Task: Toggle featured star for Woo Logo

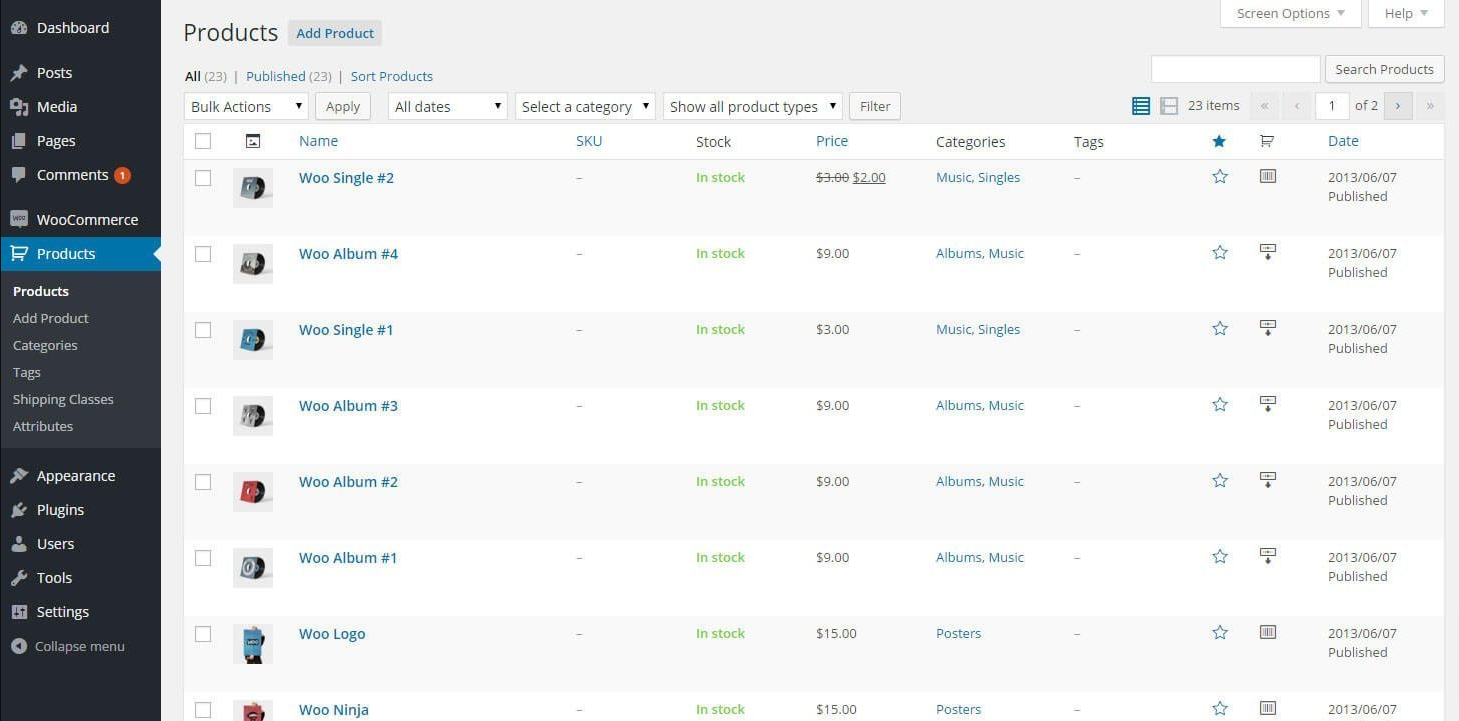Action: tap(1219, 633)
